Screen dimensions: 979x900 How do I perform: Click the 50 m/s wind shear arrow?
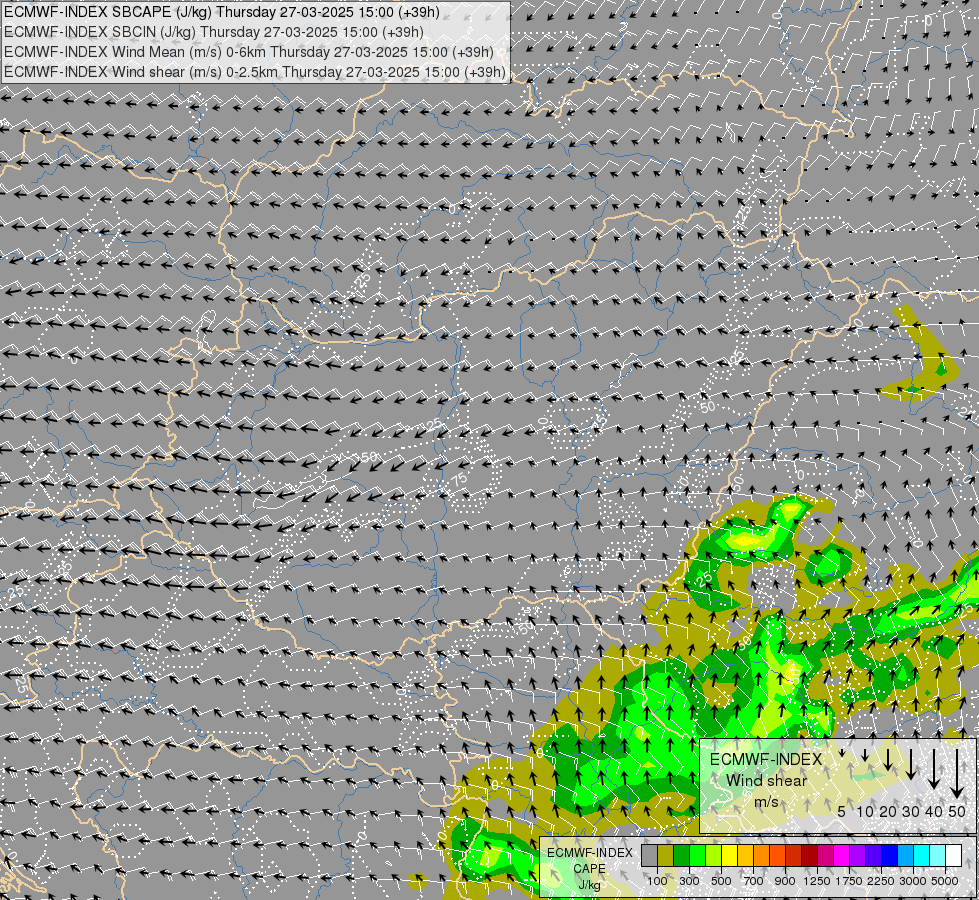coord(957,773)
